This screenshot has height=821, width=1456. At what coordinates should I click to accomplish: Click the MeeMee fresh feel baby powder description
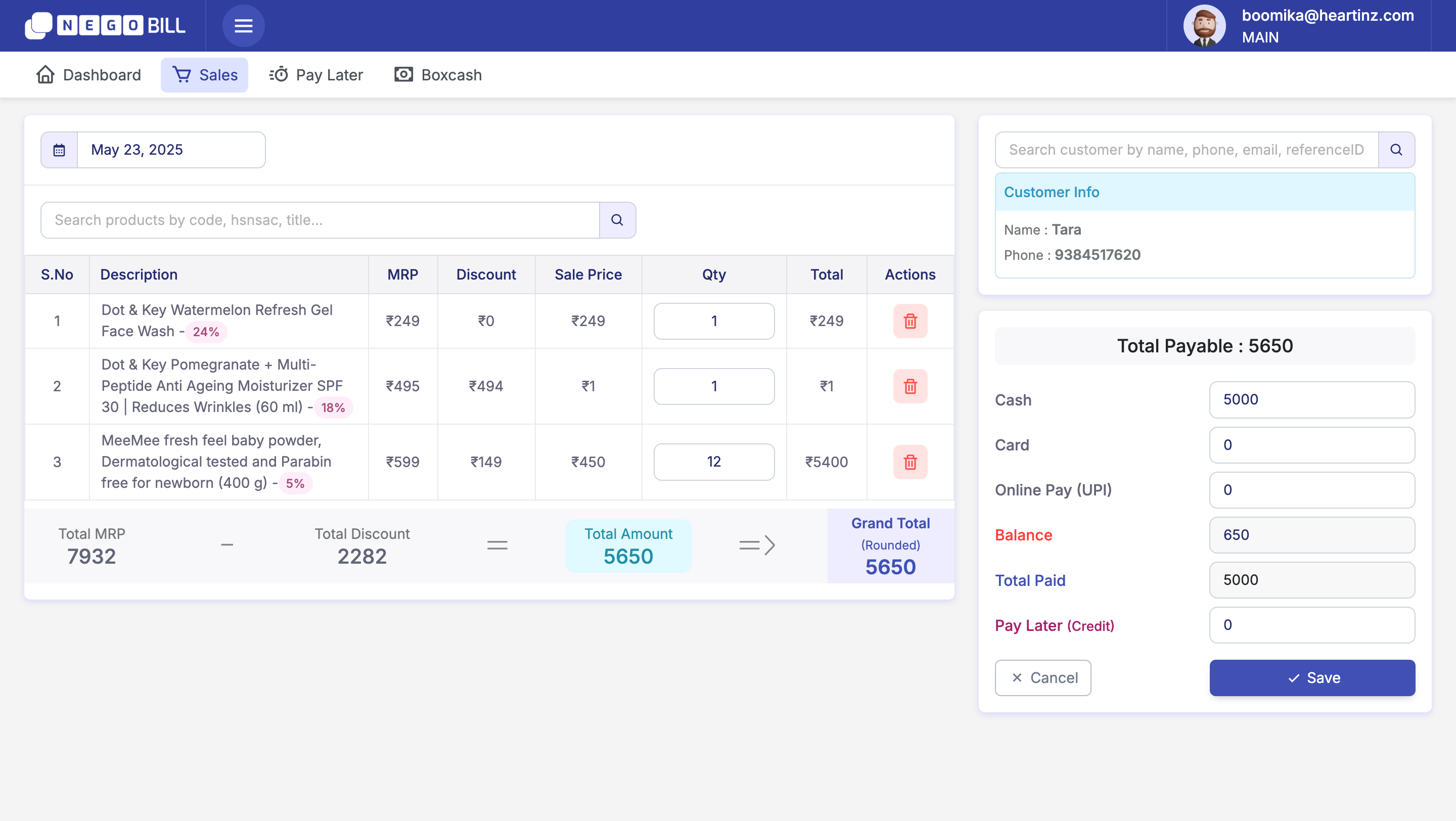216,462
